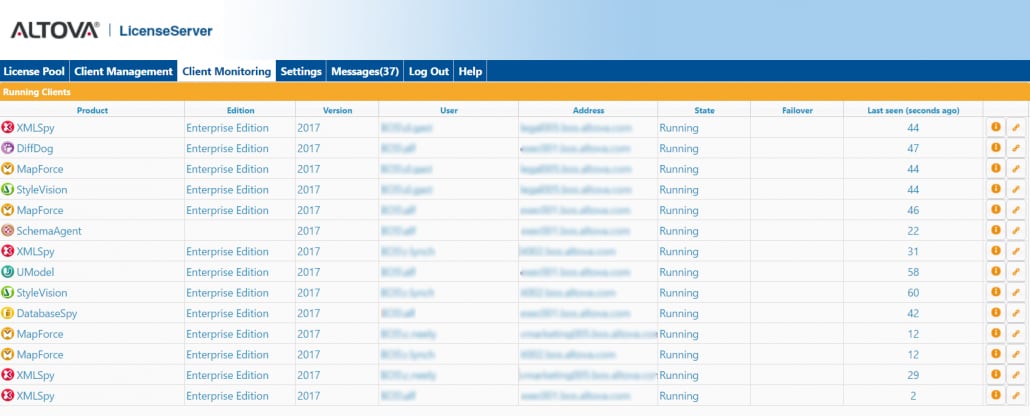1030x416 pixels.
Task: Click the UModel product link
Action: click(x=35, y=272)
